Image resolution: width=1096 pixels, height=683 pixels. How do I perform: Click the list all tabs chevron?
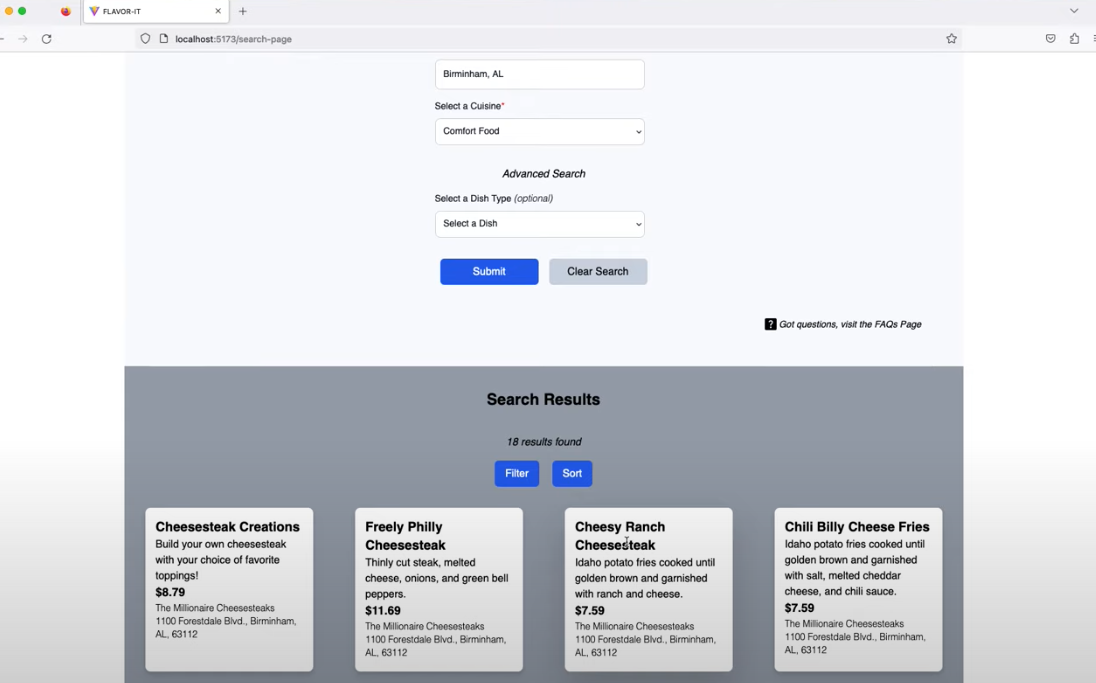pyautogui.click(x=1074, y=11)
